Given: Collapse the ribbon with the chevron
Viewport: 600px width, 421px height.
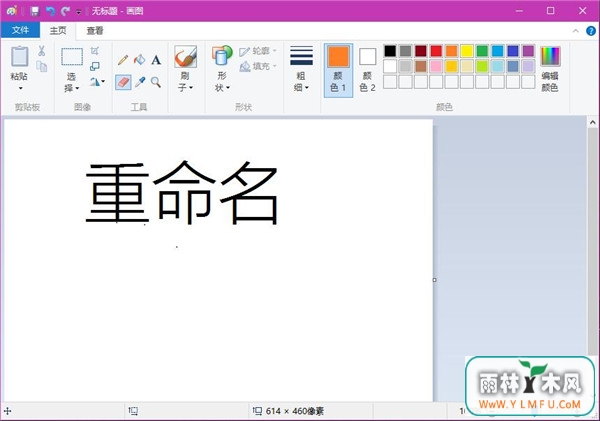Looking at the screenshot, I should [x=576, y=31].
